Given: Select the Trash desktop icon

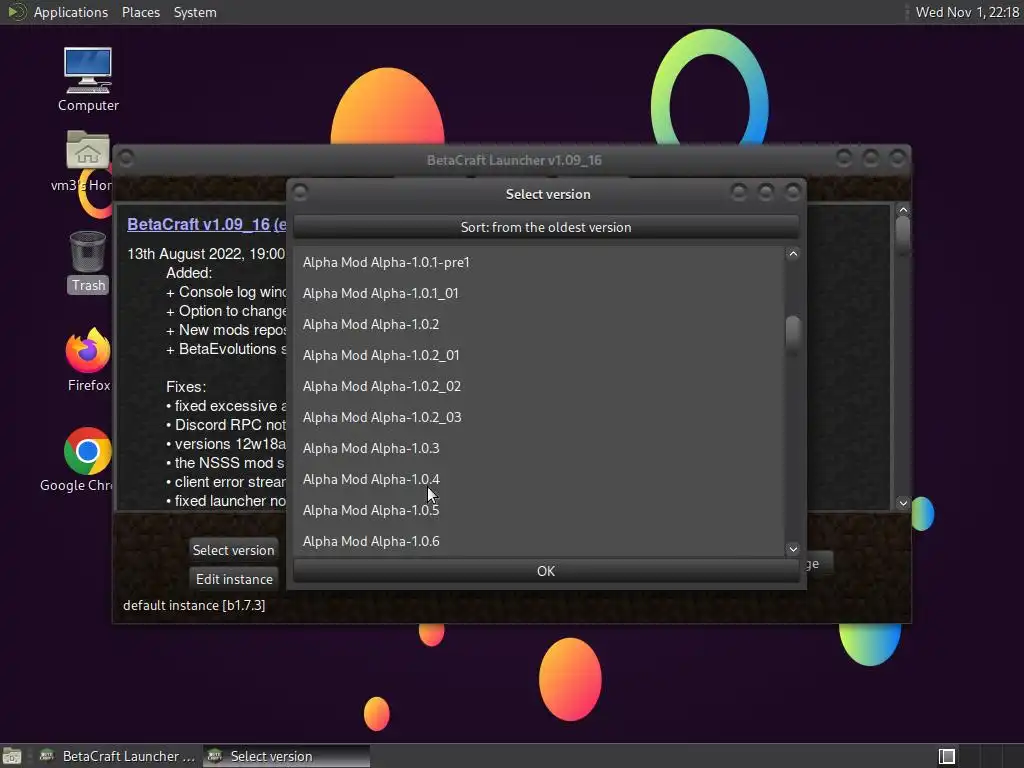Looking at the screenshot, I should click(88, 263).
